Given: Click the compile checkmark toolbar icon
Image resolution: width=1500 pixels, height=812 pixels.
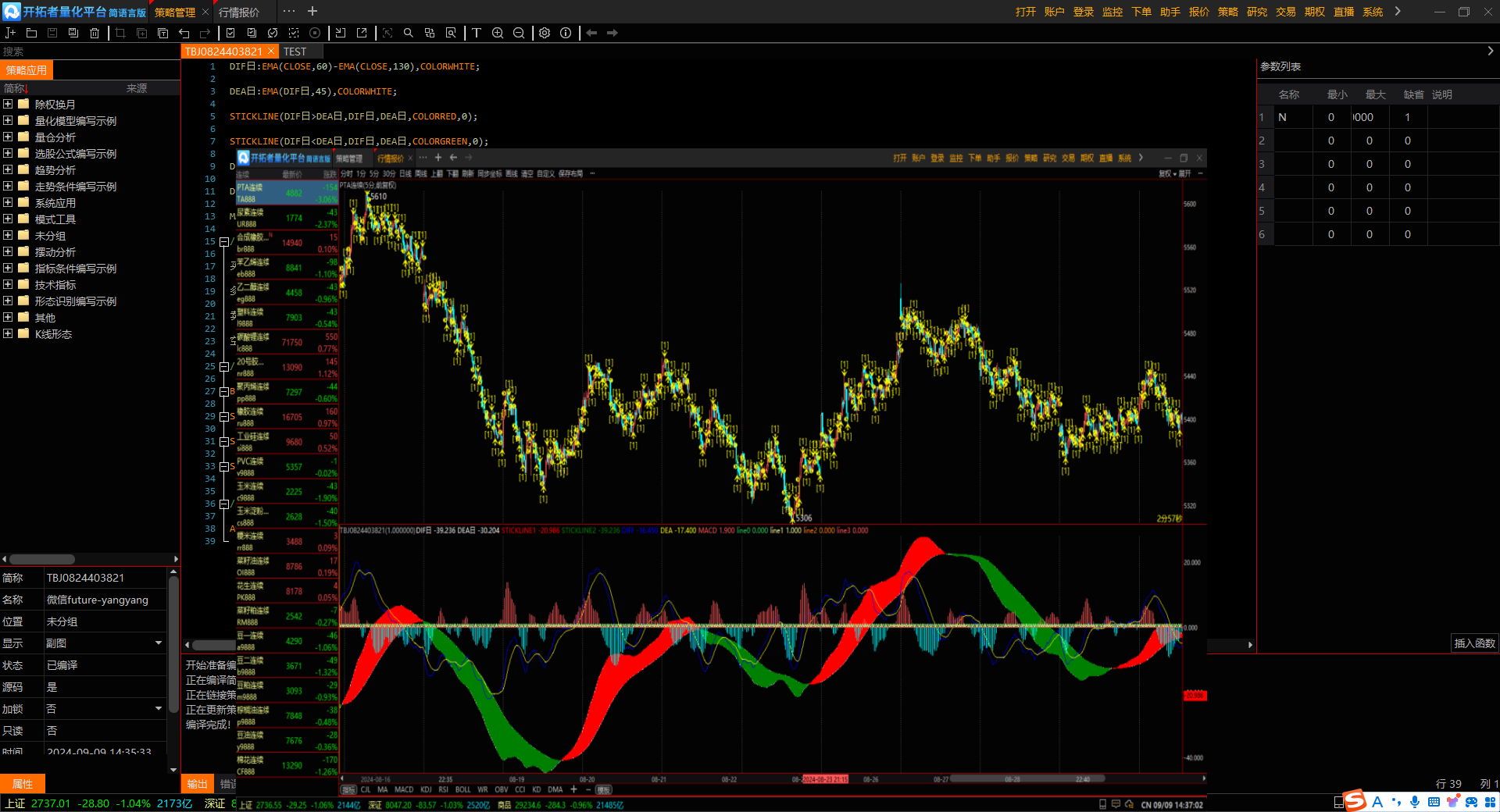Looking at the screenshot, I should (230, 33).
